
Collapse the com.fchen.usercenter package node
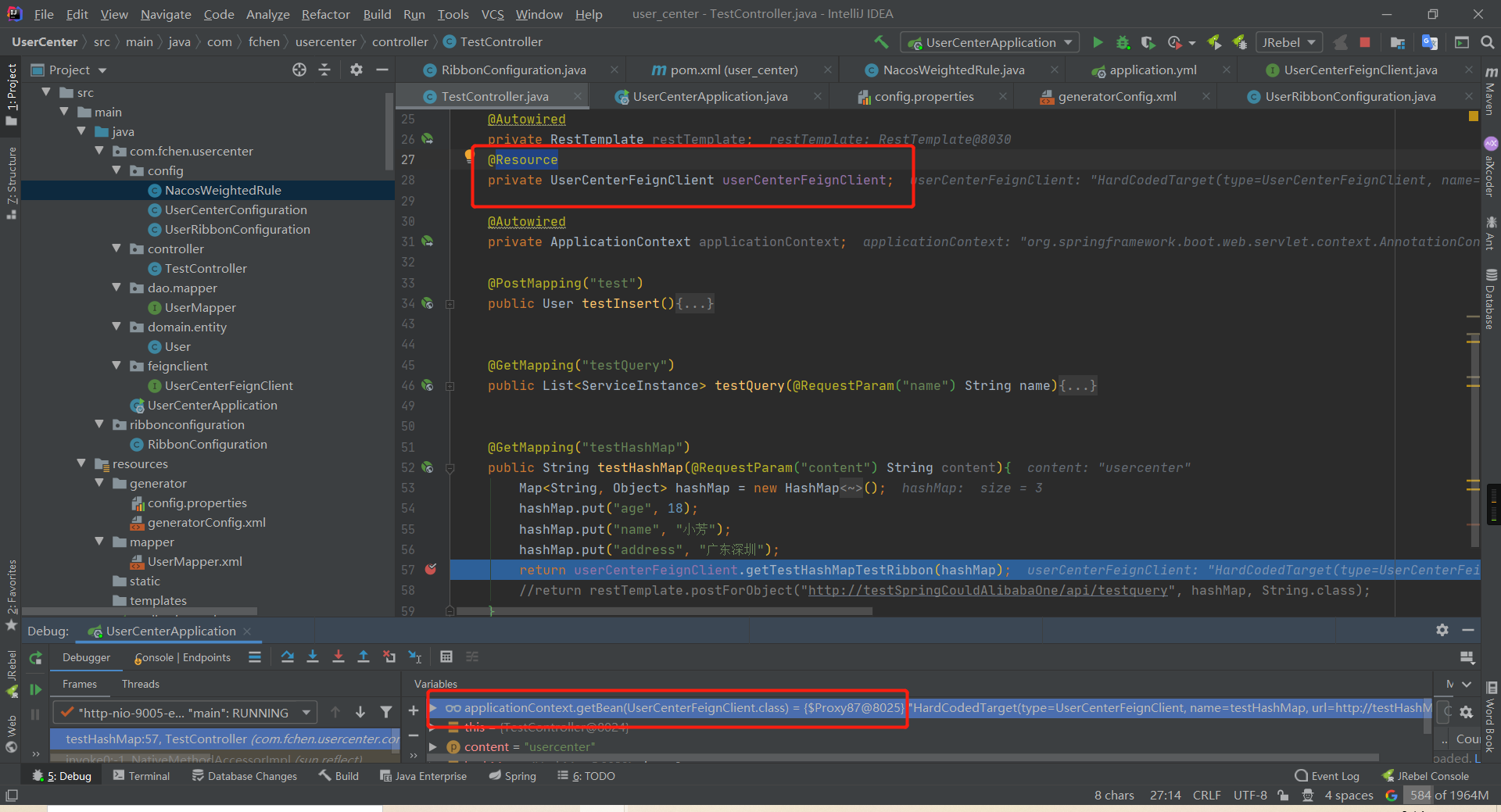click(x=99, y=151)
